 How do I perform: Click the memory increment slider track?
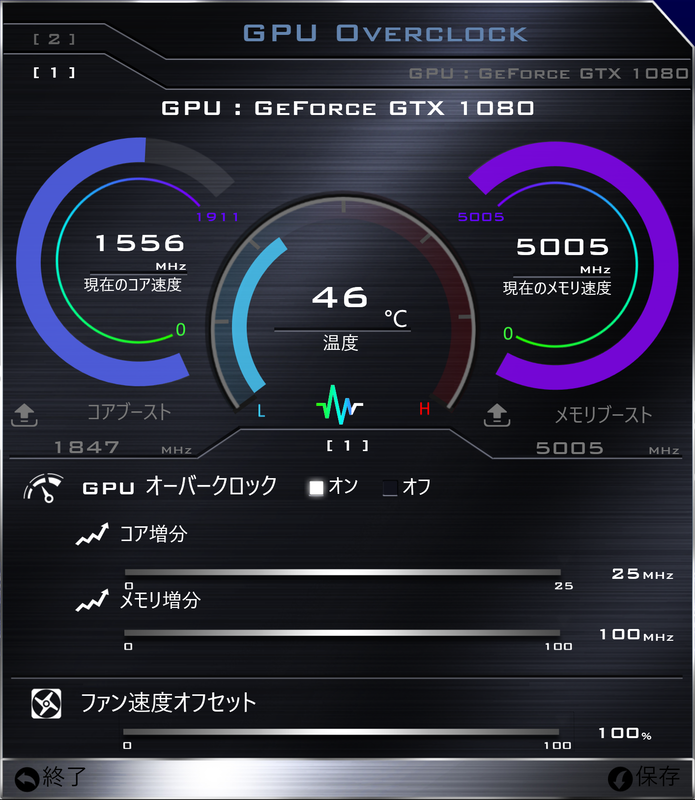tap(342, 633)
